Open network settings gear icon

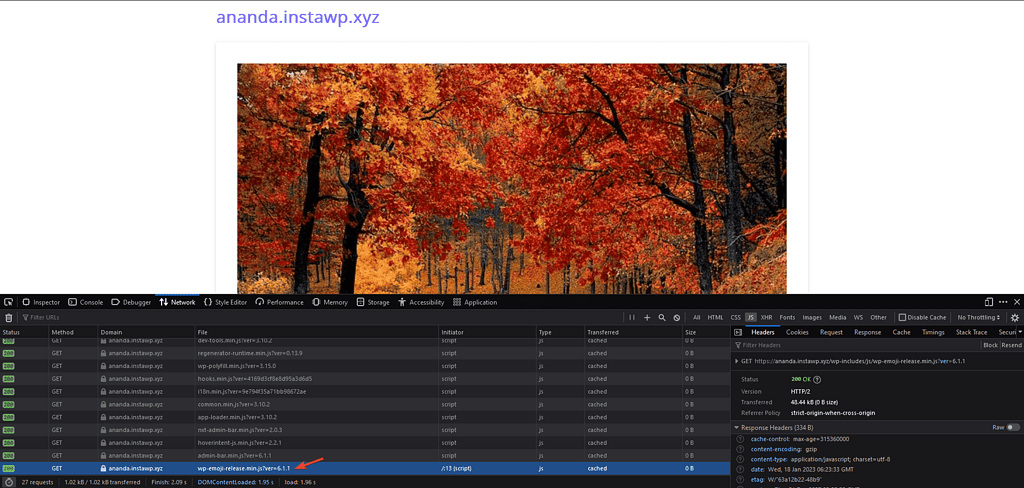click(1014, 317)
